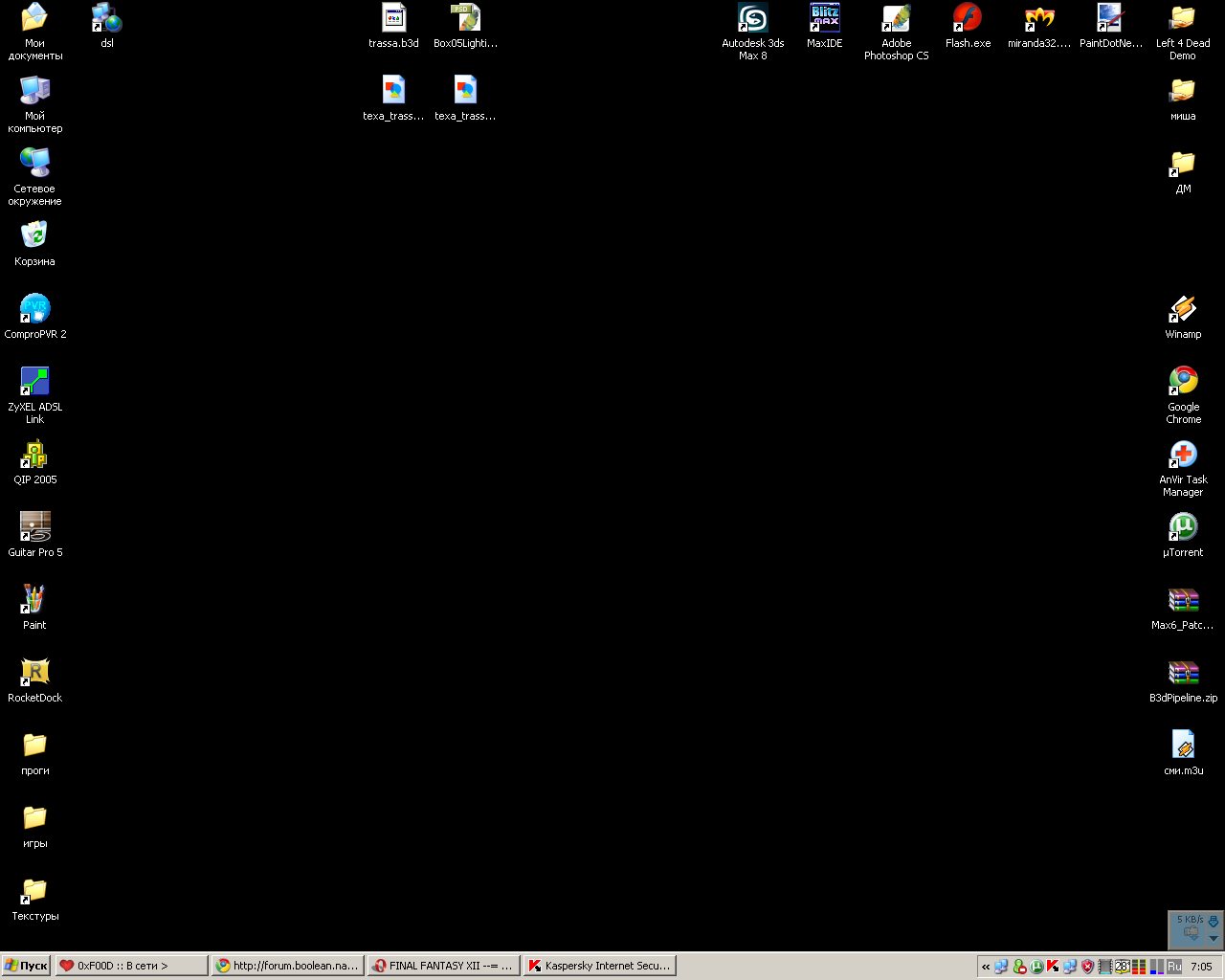
Task: Click the Корзина recycle bin icon
Action: click(35, 236)
